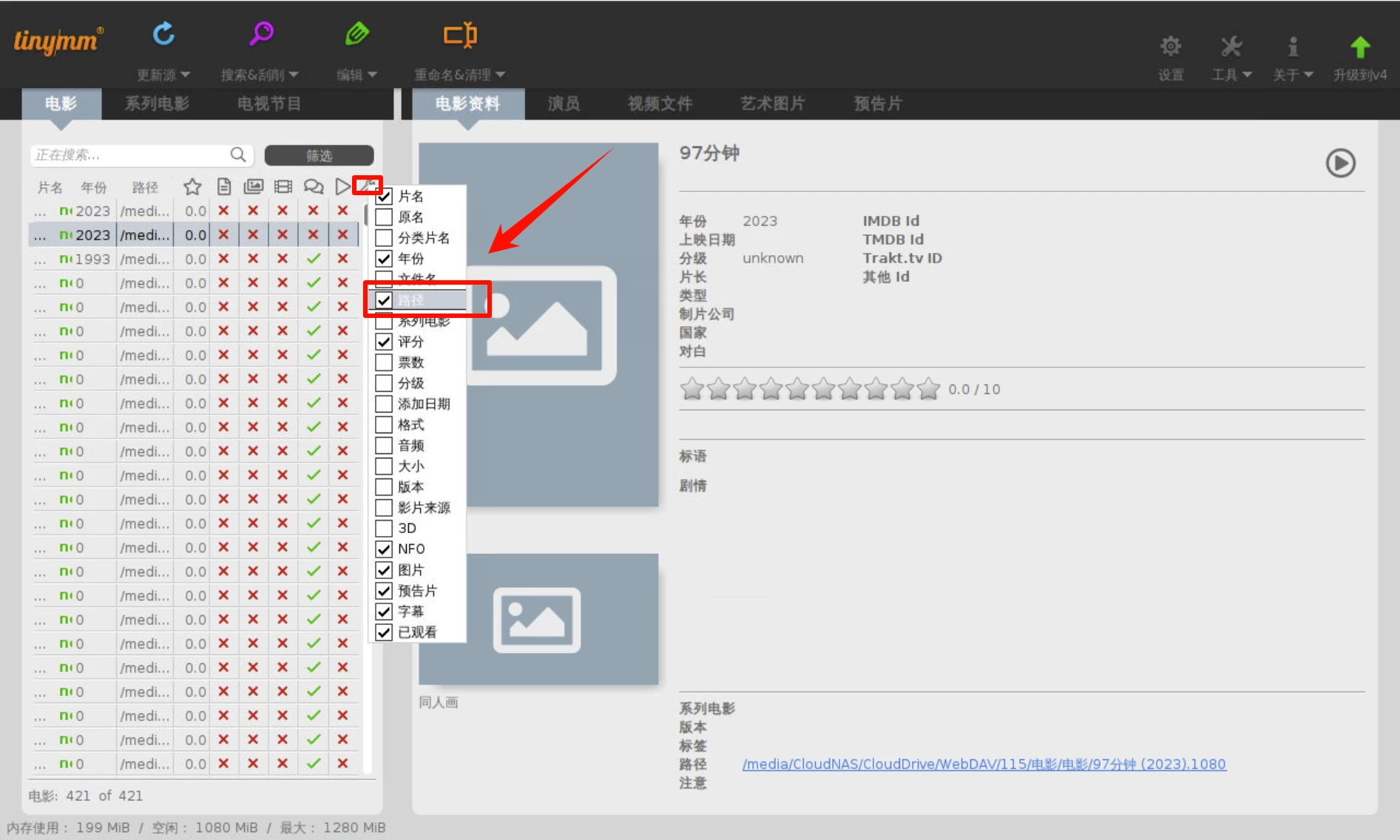Screen dimensions: 1400x840
Task: Play the movie with the play button
Action: pyautogui.click(x=1339, y=163)
